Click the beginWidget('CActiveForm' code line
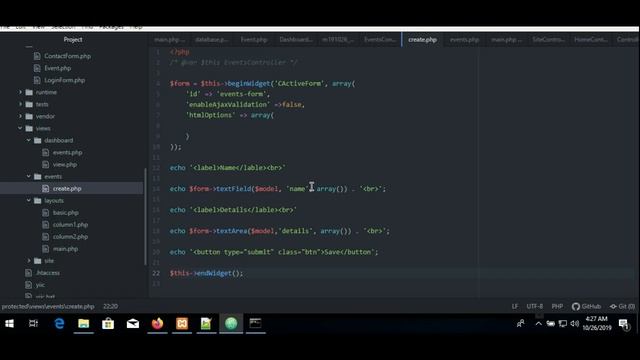 pos(262,84)
